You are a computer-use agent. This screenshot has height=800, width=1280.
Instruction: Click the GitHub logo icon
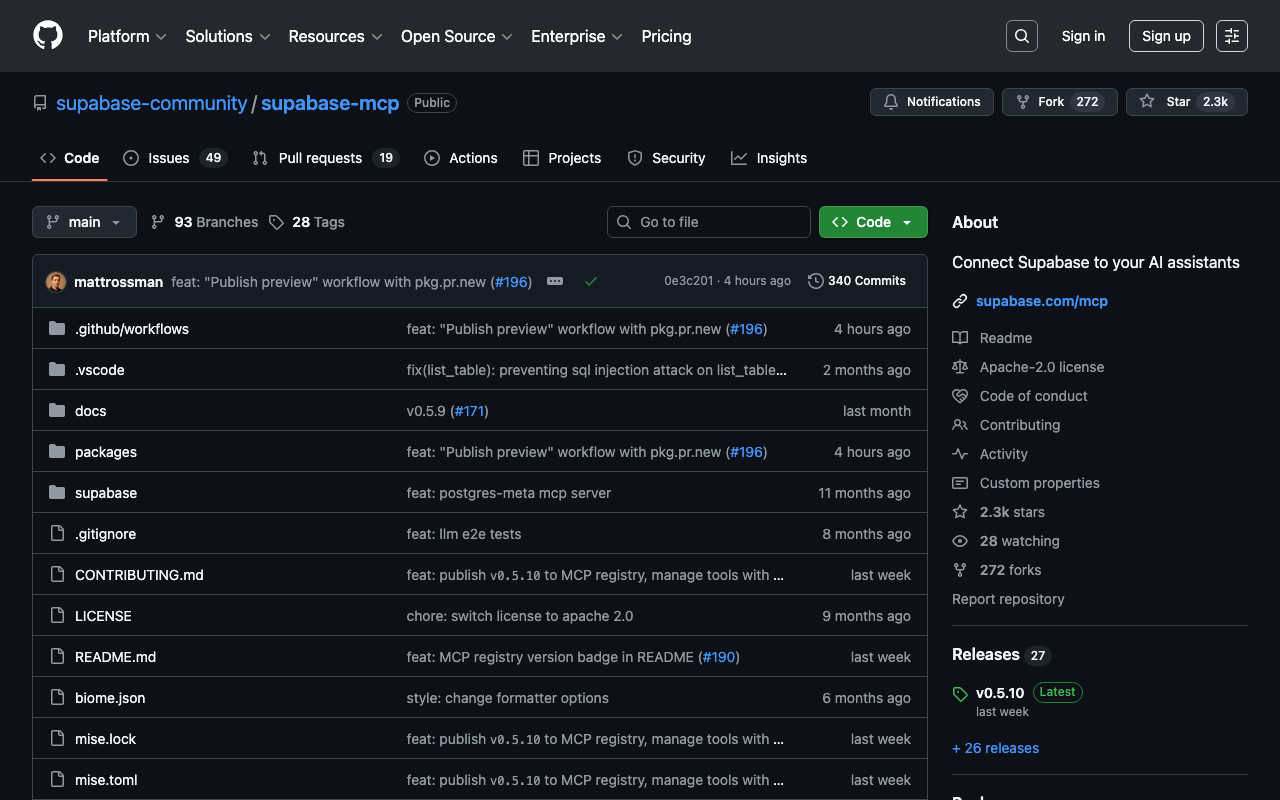tap(48, 36)
